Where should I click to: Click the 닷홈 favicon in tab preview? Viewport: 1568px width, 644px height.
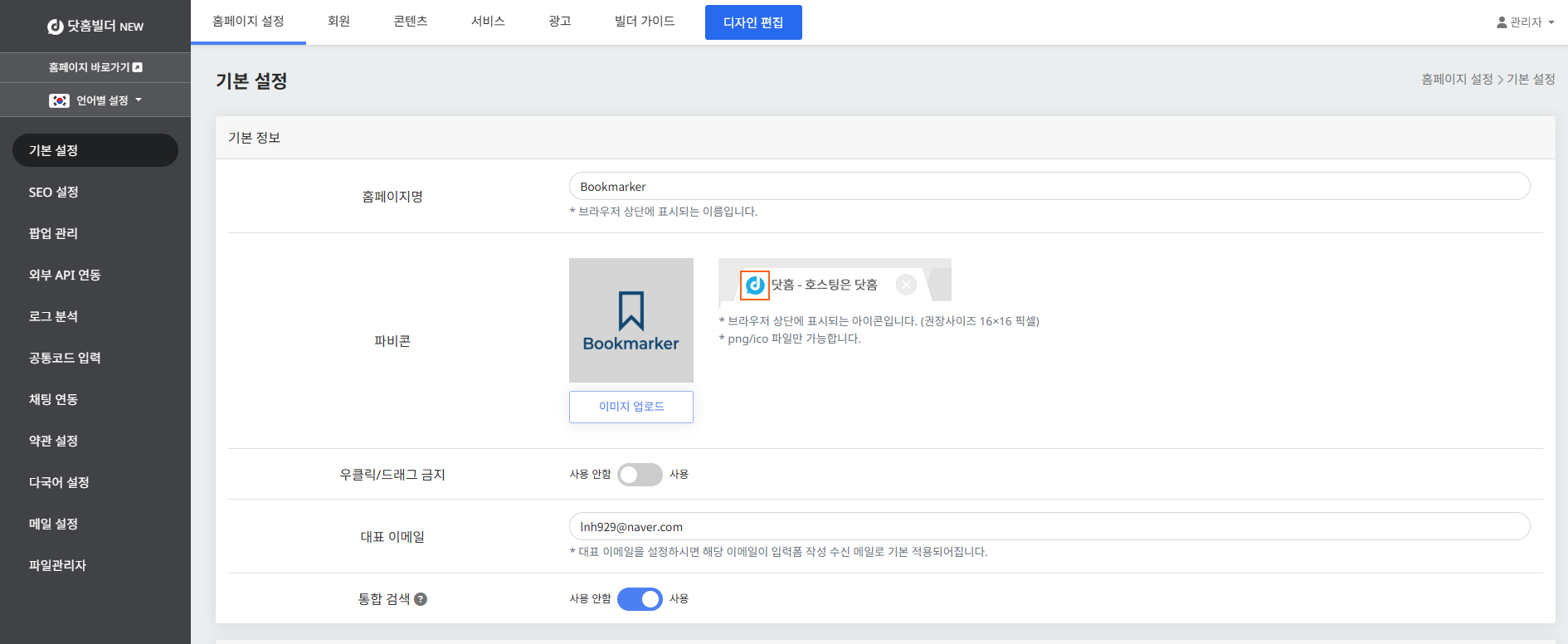point(755,285)
